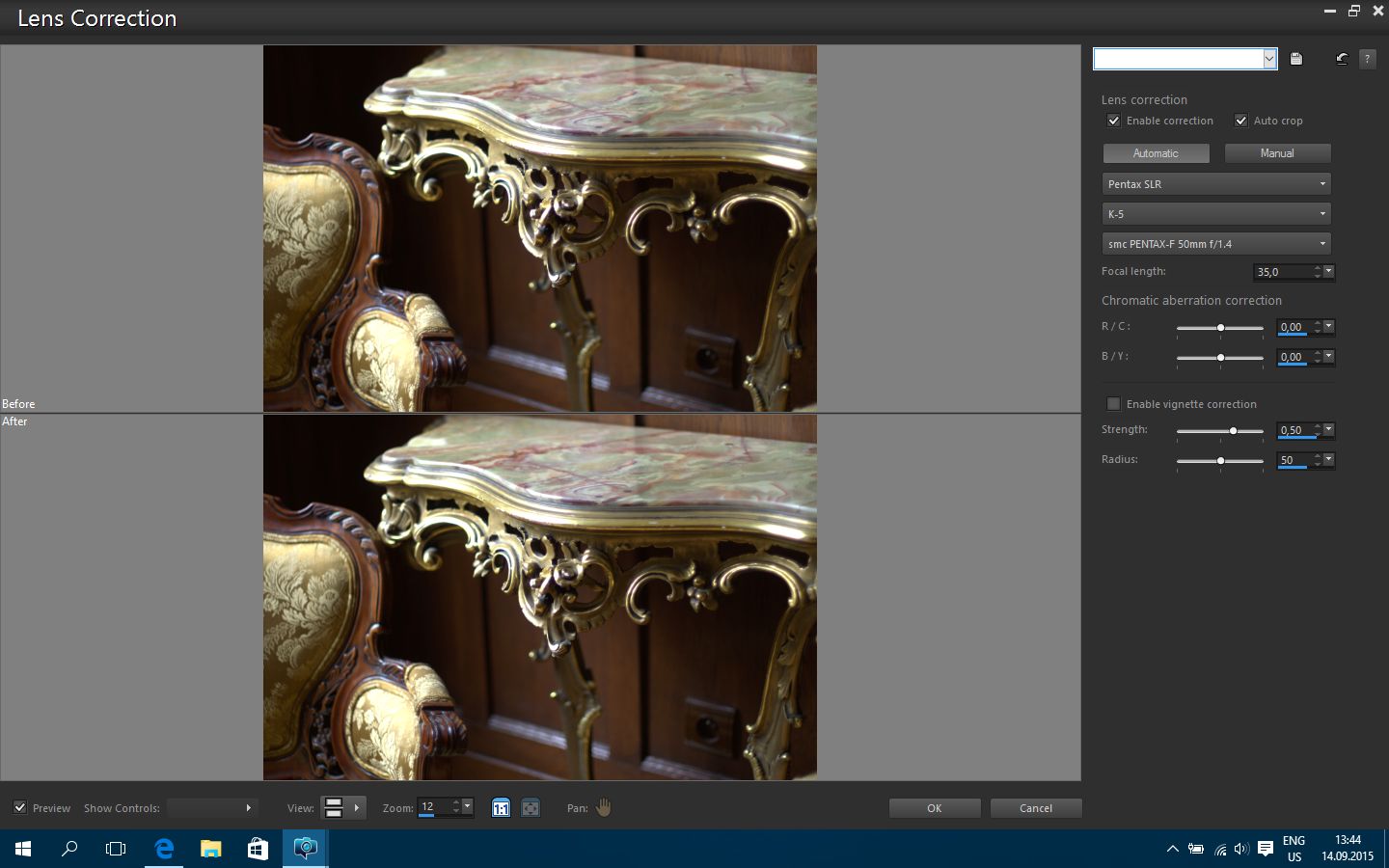The height and width of the screenshot is (868, 1389).
Task: Save the current preset with the disk icon
Action: 1296,59
